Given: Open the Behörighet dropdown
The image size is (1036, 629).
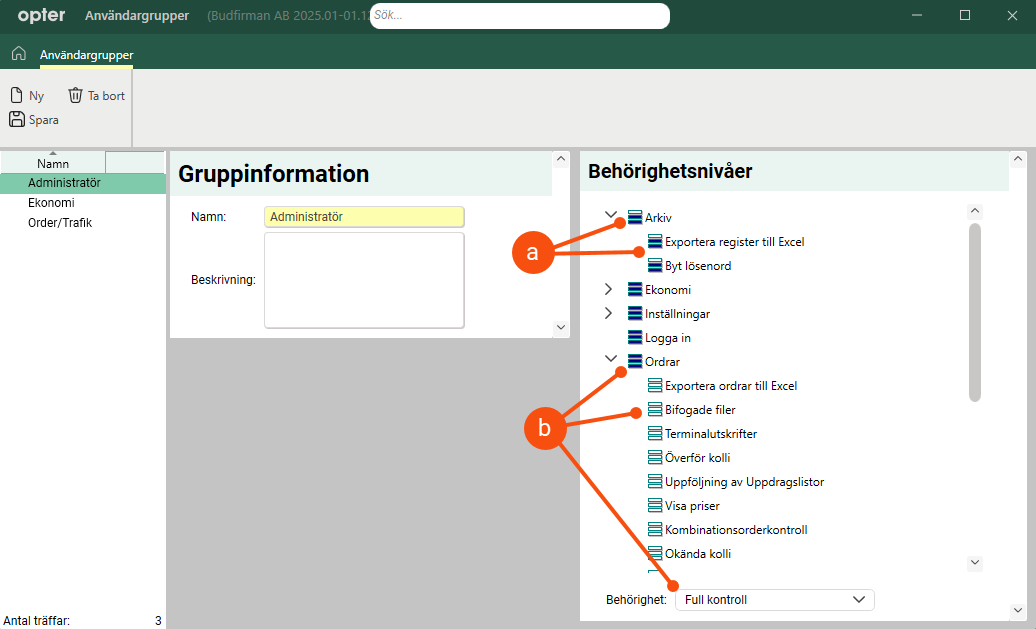Looking at the screenshot, I should coord(774,600).
